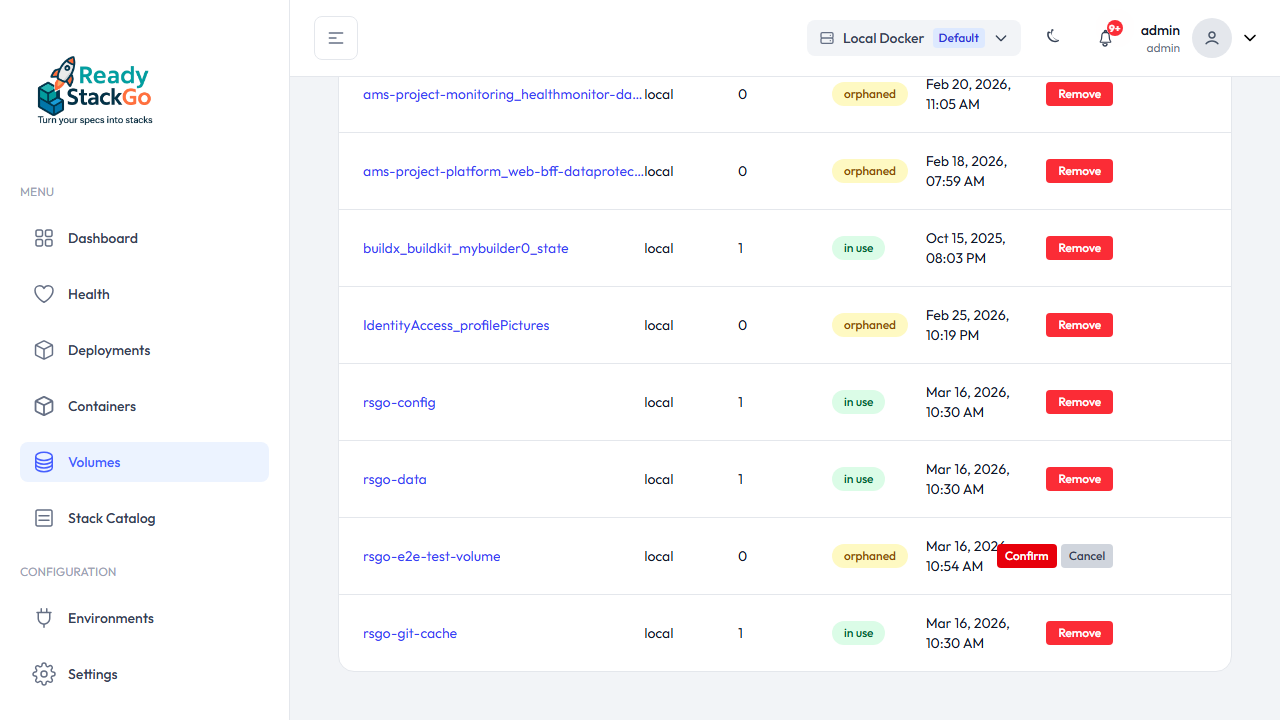Open the notifications bell

1105,37
